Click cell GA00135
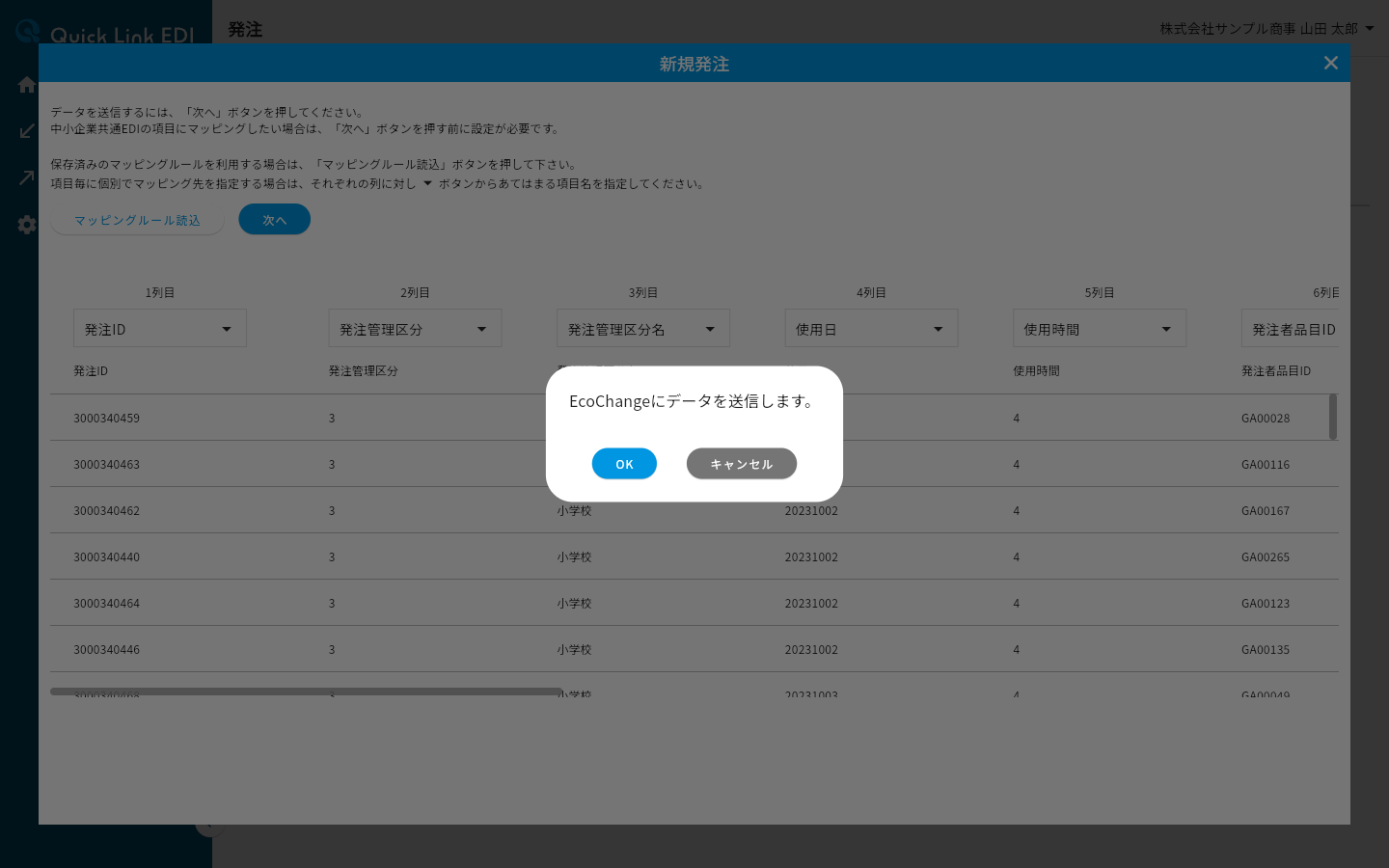This screenshot has height=868, width=1389. 1266,650
